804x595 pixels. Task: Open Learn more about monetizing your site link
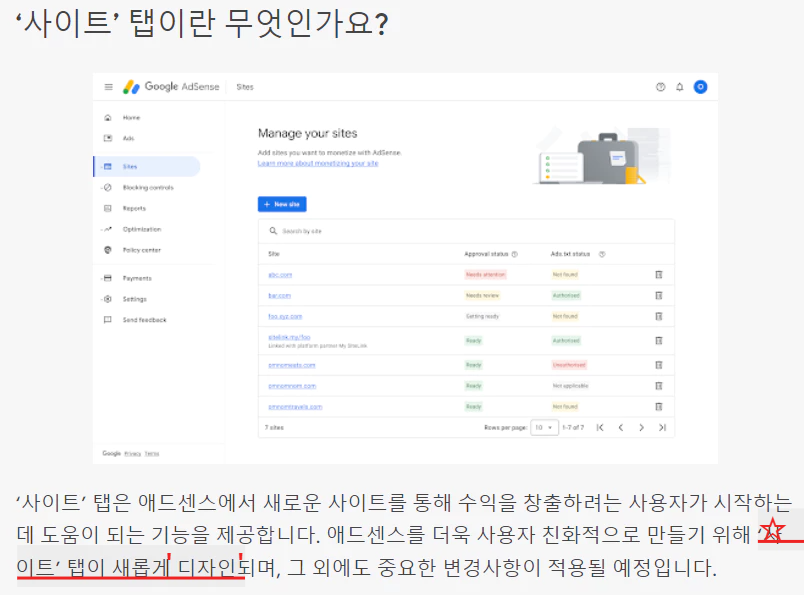point(318,163)
